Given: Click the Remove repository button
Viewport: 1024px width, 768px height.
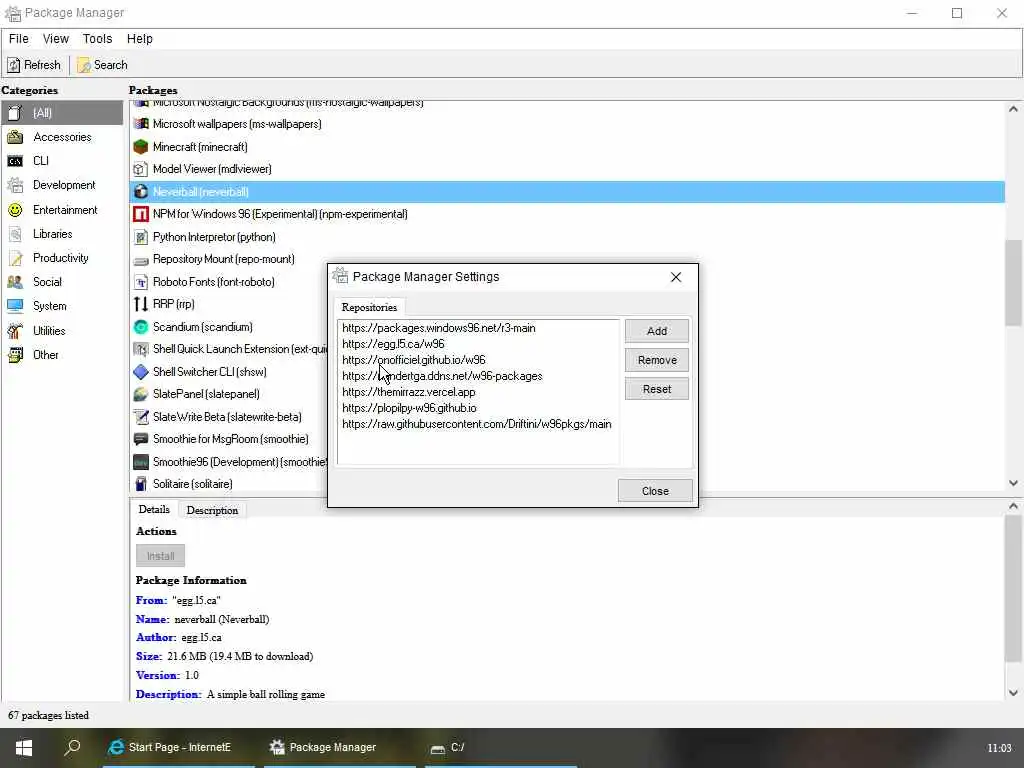Looking at the screenshot, I should point(656,360).
